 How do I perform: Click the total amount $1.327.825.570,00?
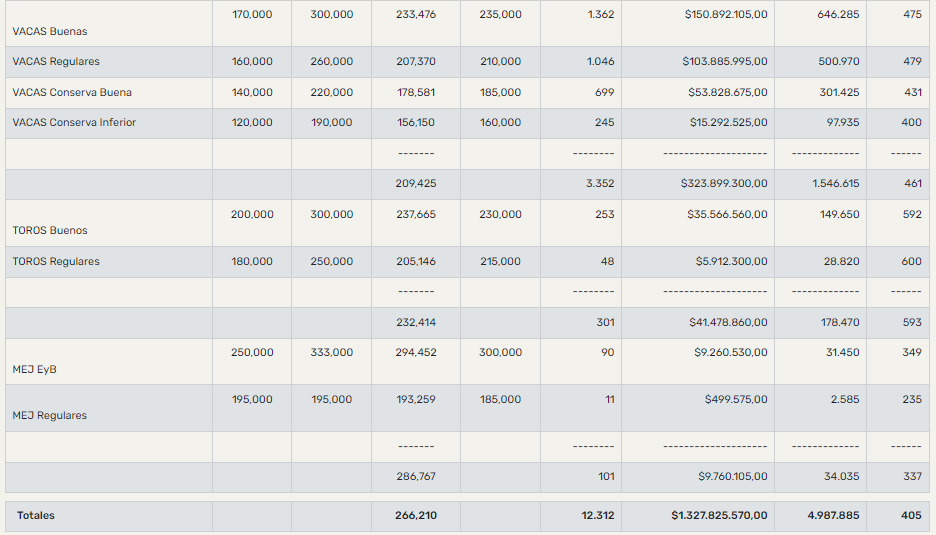719,516
